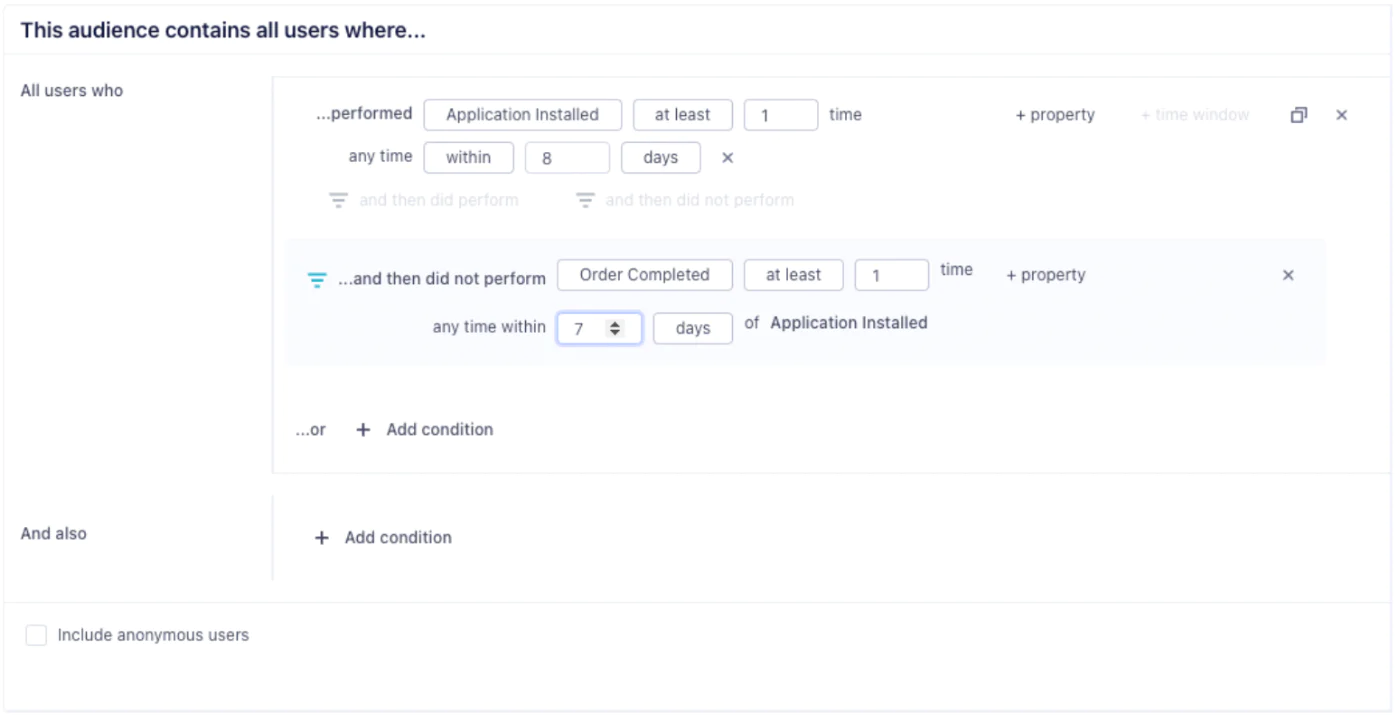The width and height of the screenshot is (1395, 716).
Task: Duplicate the Application Installed condition
Action: [x=1298, y=115]
